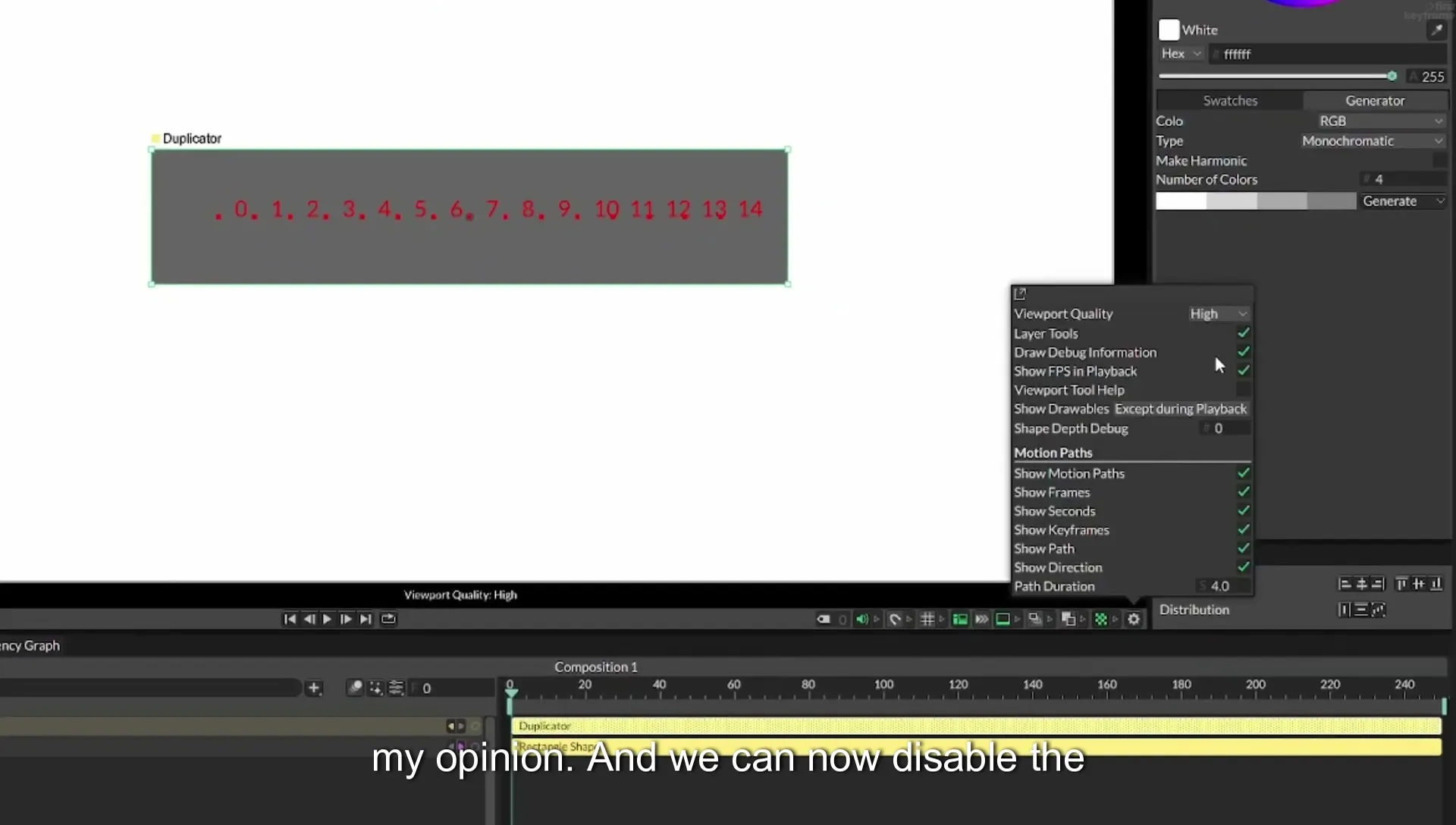Align objects to left edge
Viewport: 1456px width, 825px height.
pos(1345,584)
